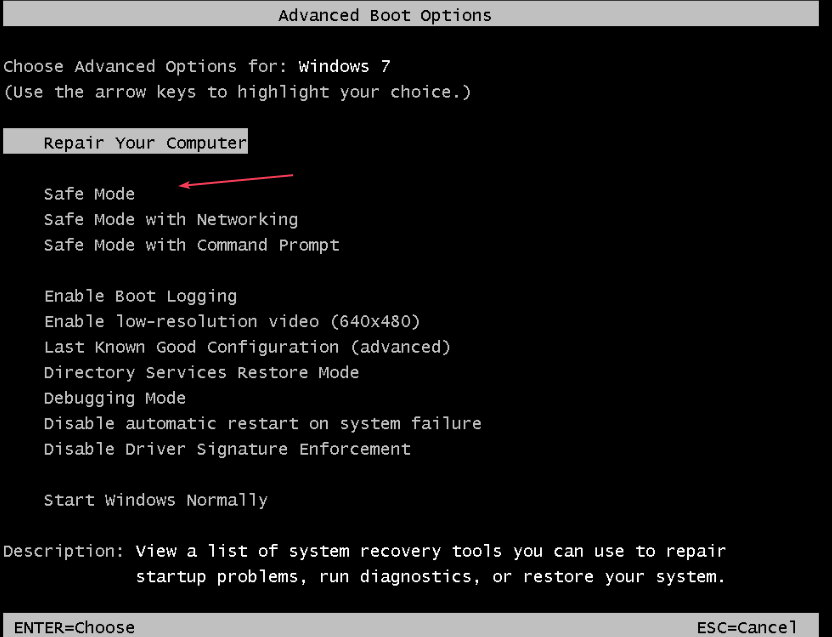Click the red arrow annotation near Safe Mode

[x=236, y=180]
